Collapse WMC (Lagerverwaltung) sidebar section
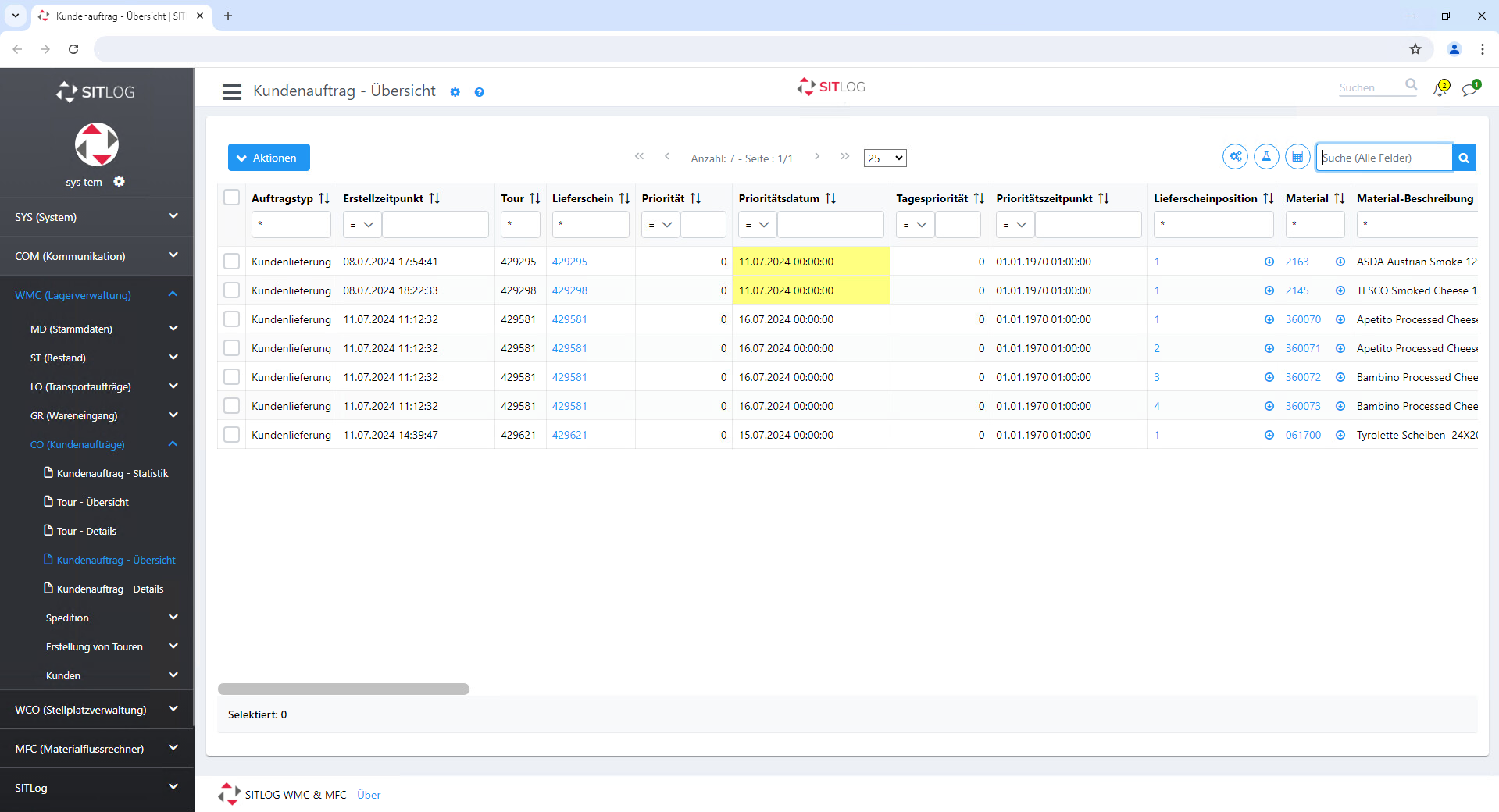The height and width of the screenshot is (812, 1499). click(97, 295)
